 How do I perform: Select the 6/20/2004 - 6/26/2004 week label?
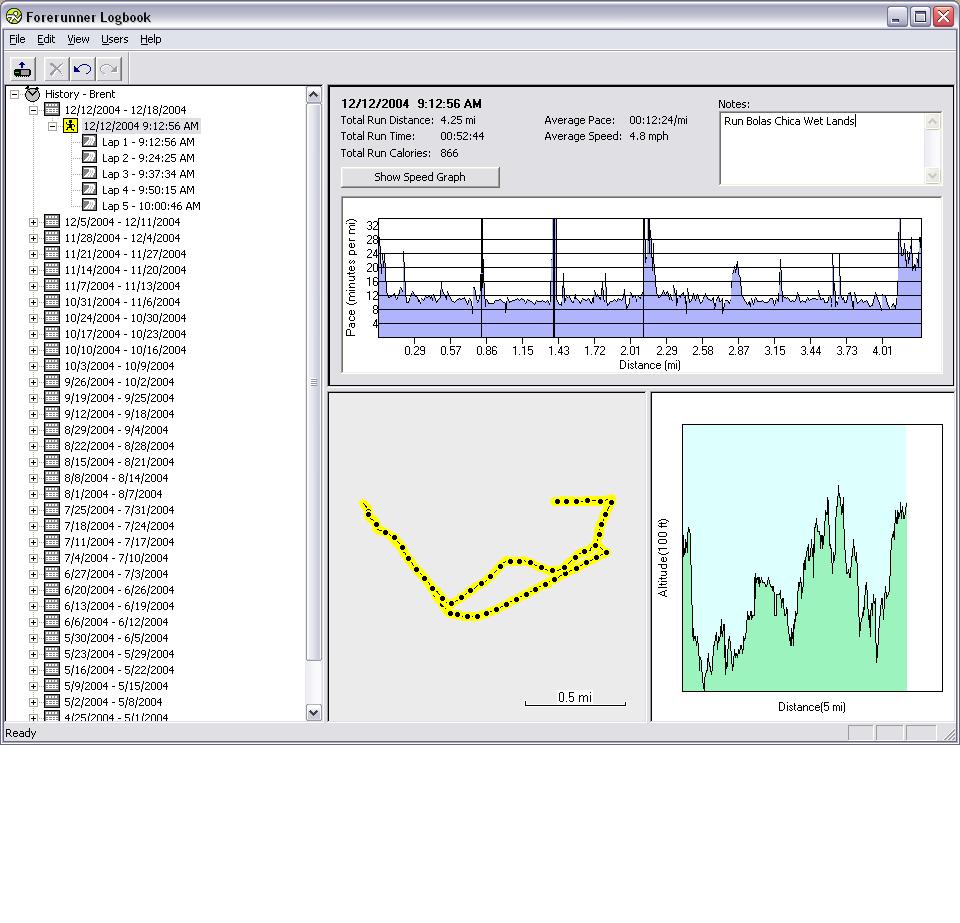click(x=119, y=590)
